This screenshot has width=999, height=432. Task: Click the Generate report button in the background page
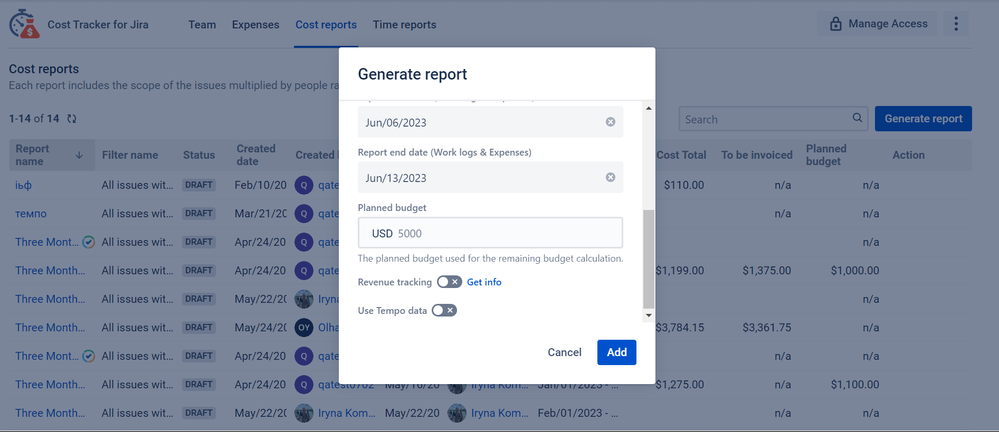923,119
